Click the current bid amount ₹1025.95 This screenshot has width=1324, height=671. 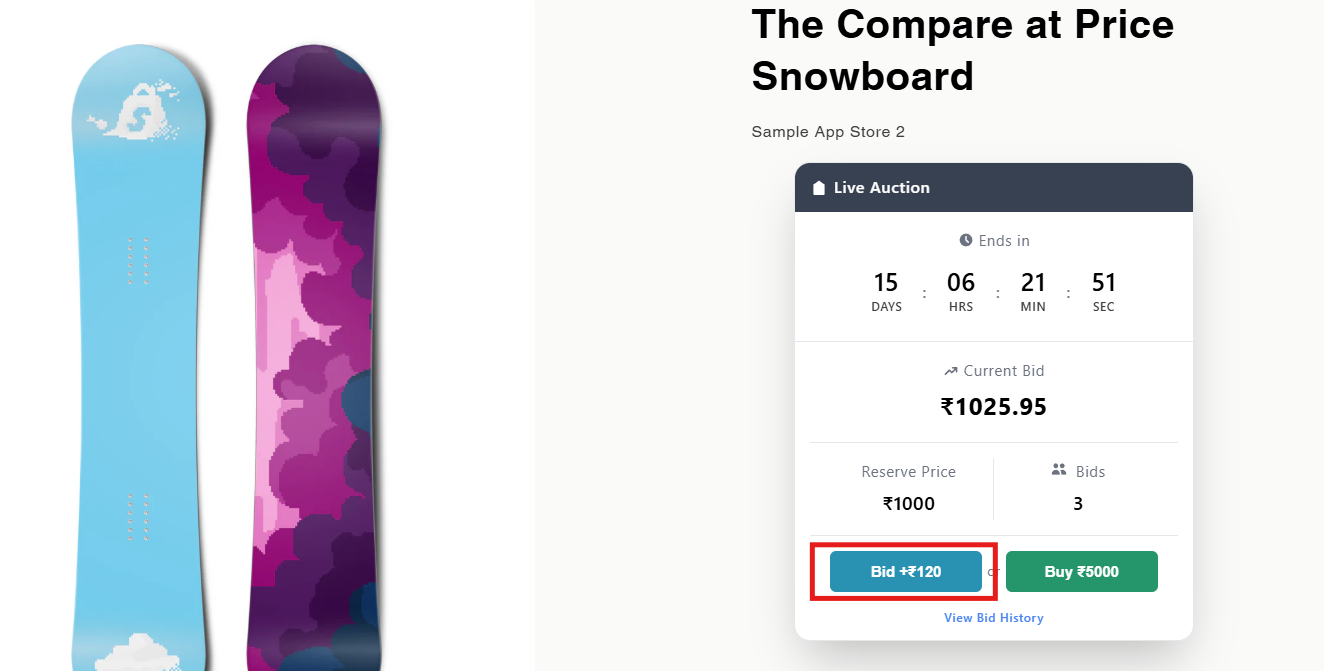coord(993,407)
